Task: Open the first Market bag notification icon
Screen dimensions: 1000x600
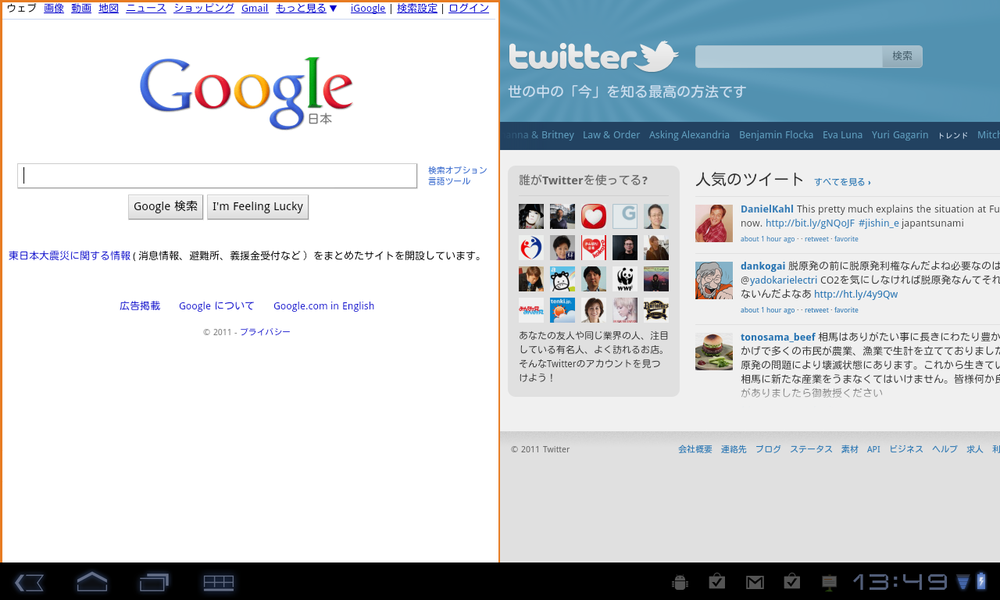Action: (x=717, y=582)
